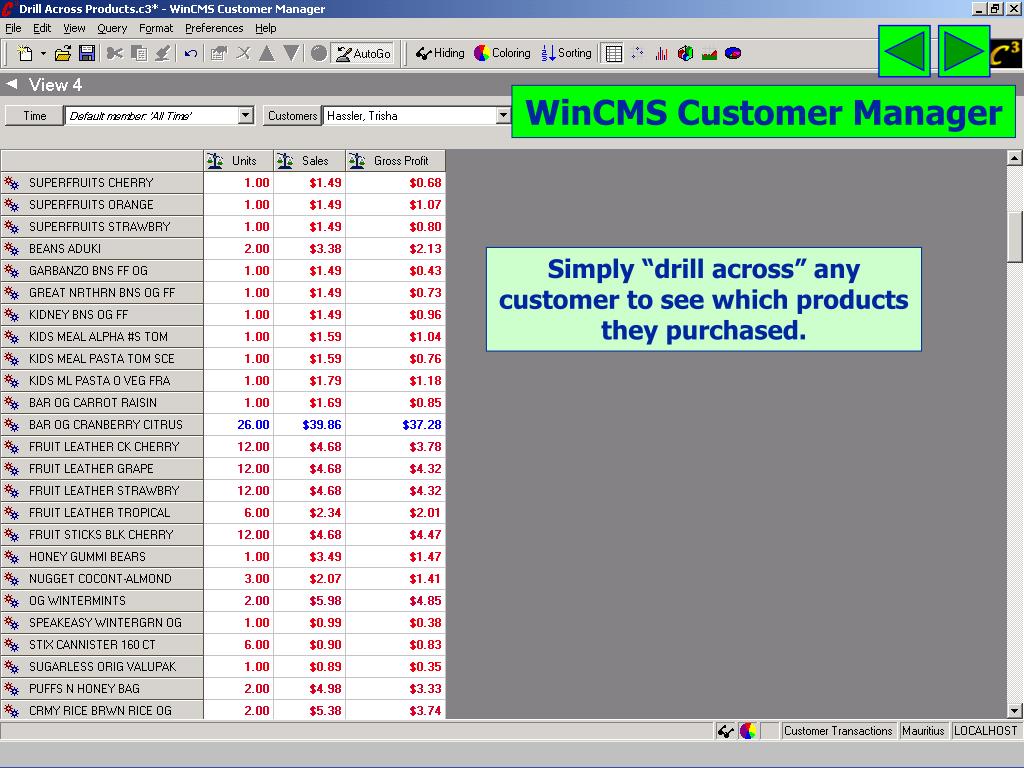Click the scale icon beside Gross Profit
Image resolution: width=1024 pixels, height=768 pixels.
tap(357, 161)
